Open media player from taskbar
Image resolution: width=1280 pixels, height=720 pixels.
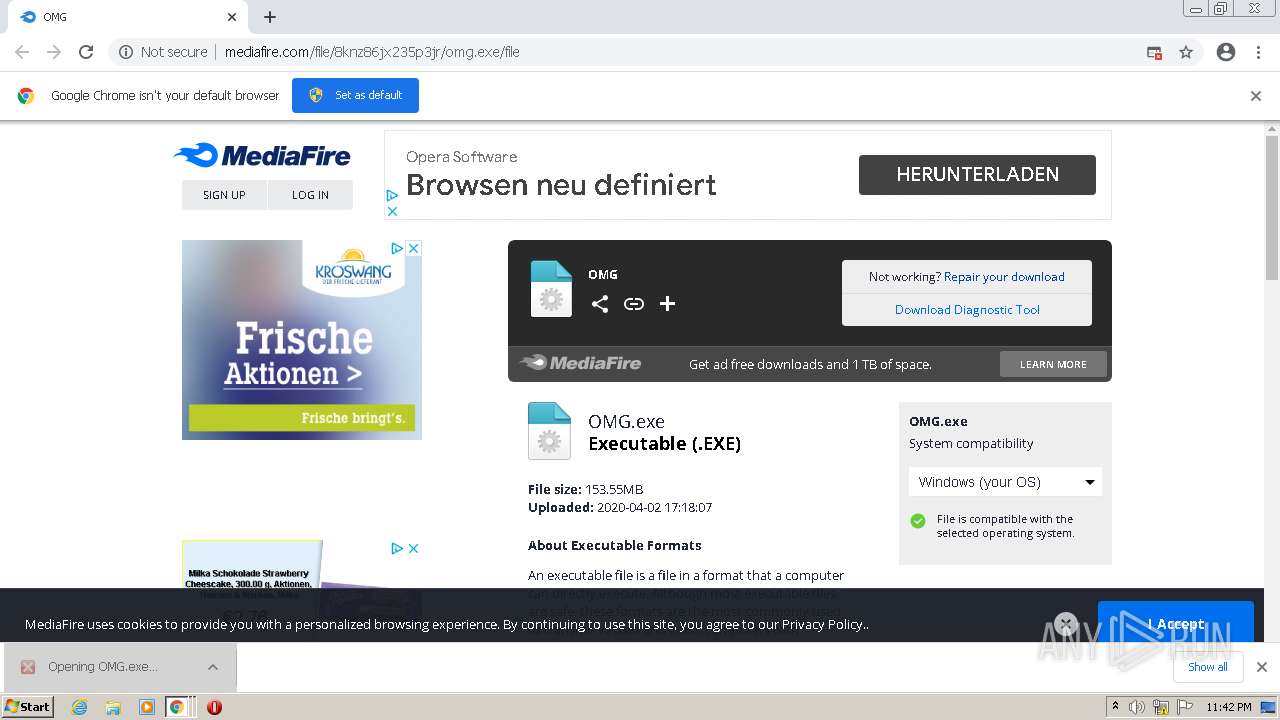point(146,707)
